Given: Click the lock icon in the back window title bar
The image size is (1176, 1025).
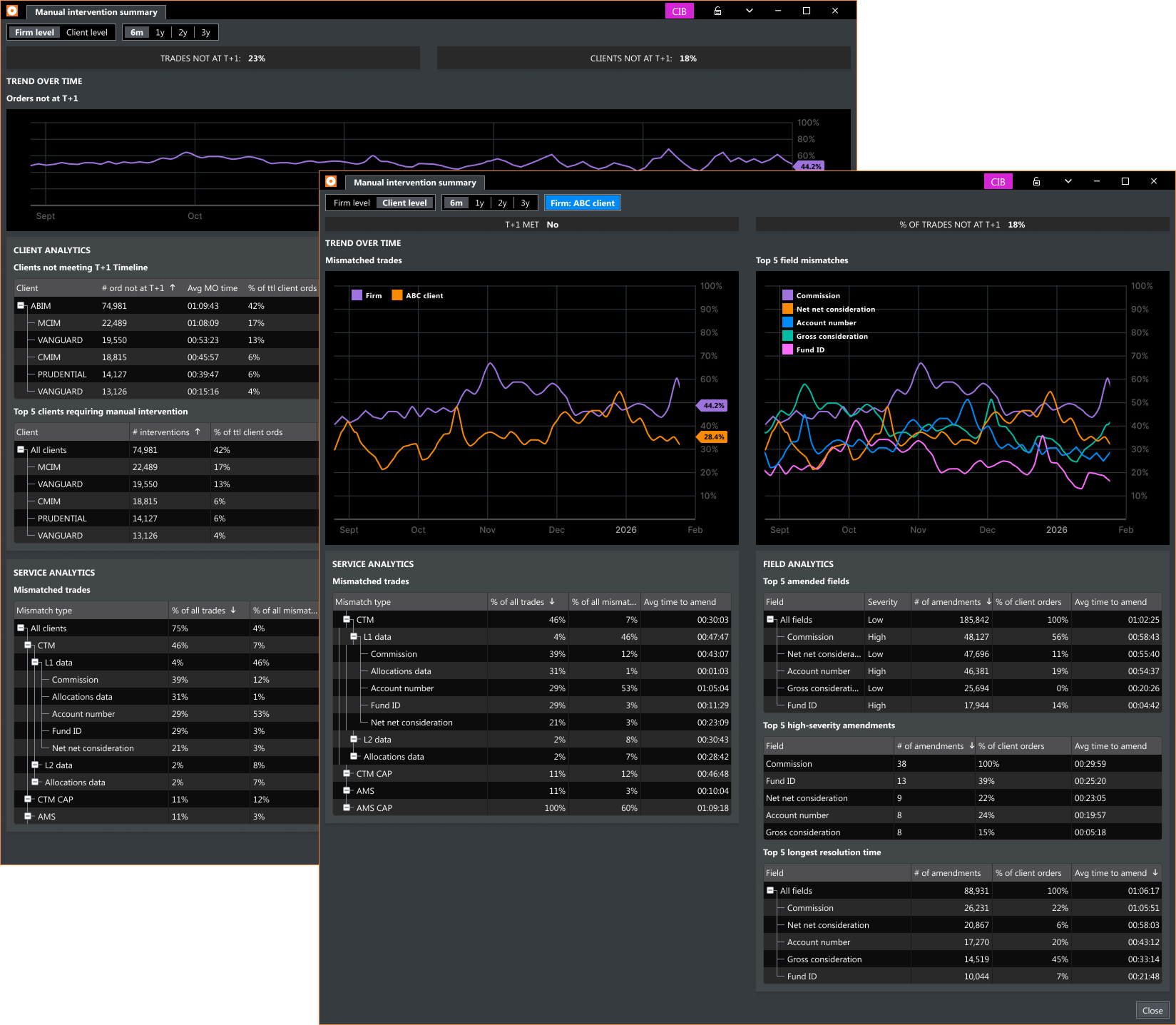Looking at the screenshot, I should 717,11.
